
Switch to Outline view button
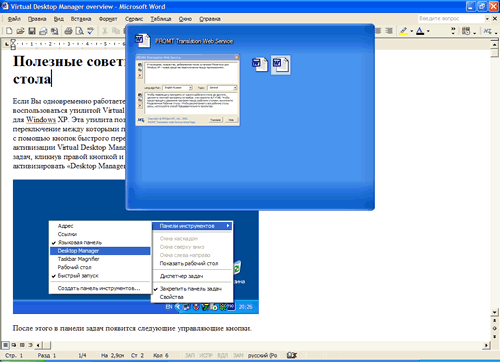tap(30, 345)
